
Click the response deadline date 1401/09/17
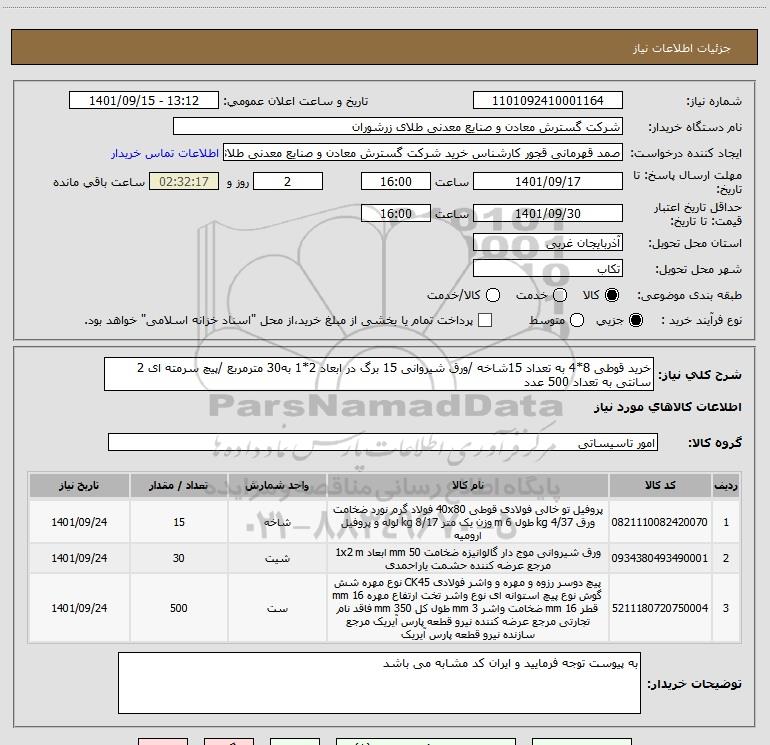(x=548, y=181)
